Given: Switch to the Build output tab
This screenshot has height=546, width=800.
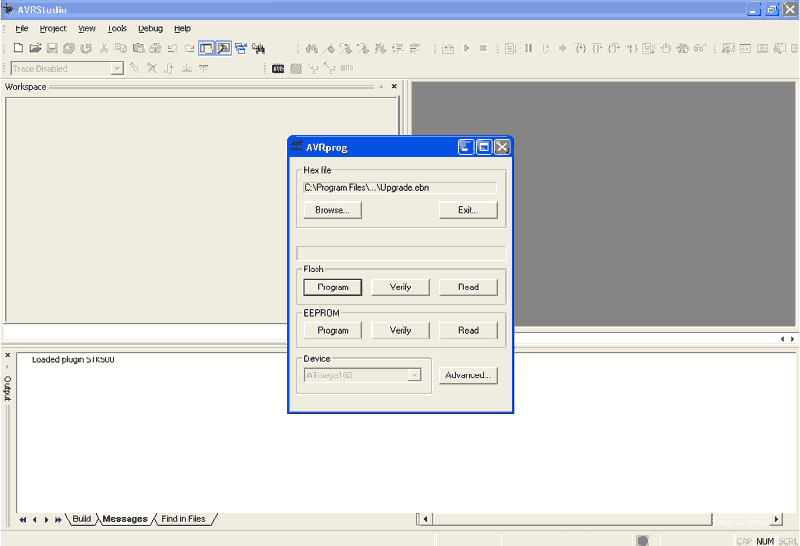Looking at the screenshot, I should click(x=81, y=519).
